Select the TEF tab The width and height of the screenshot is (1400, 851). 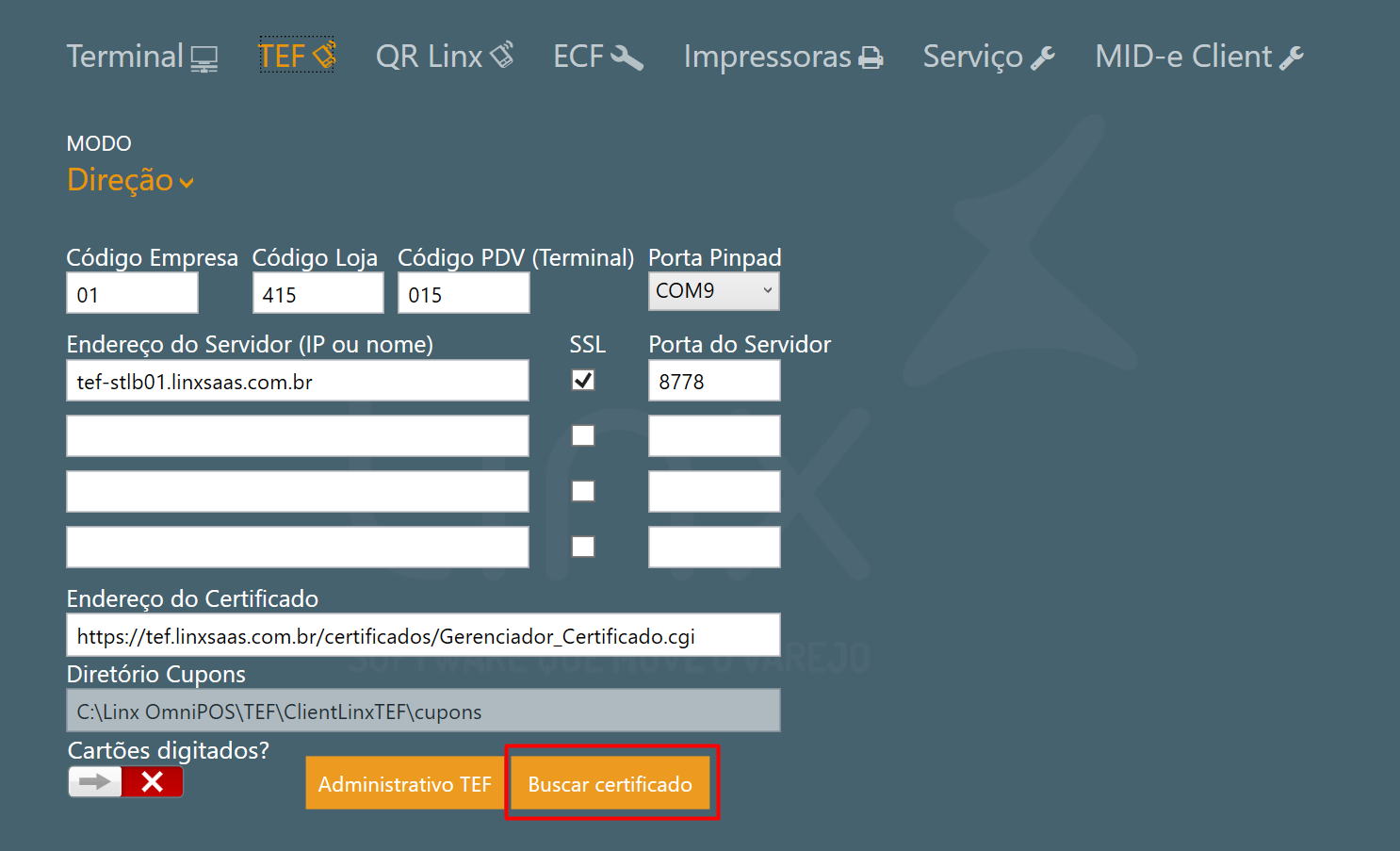click(297, 57)
